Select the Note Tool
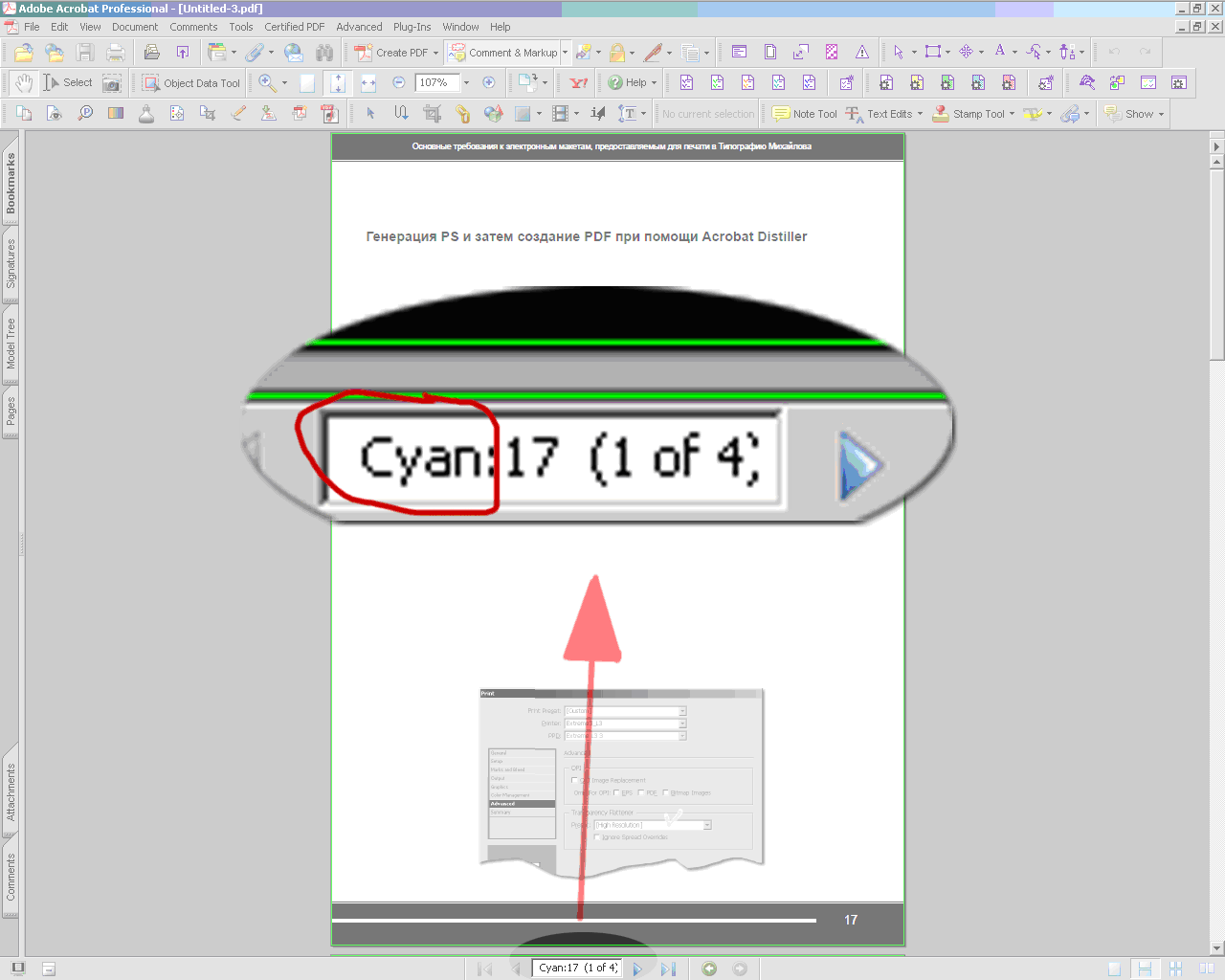 (805, 114)
